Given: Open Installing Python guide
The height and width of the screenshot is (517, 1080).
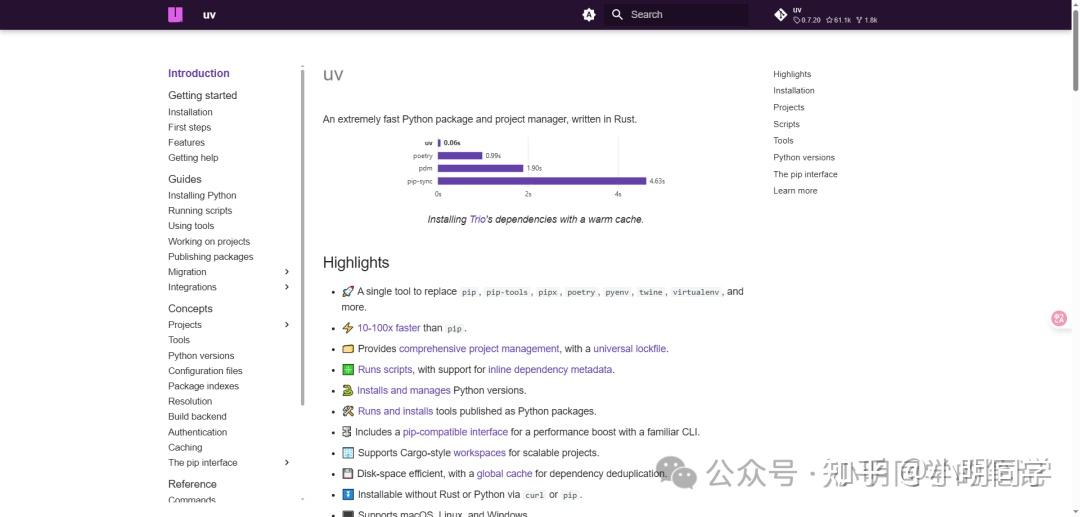Looking at the screenshot, I should coord(202,196).
